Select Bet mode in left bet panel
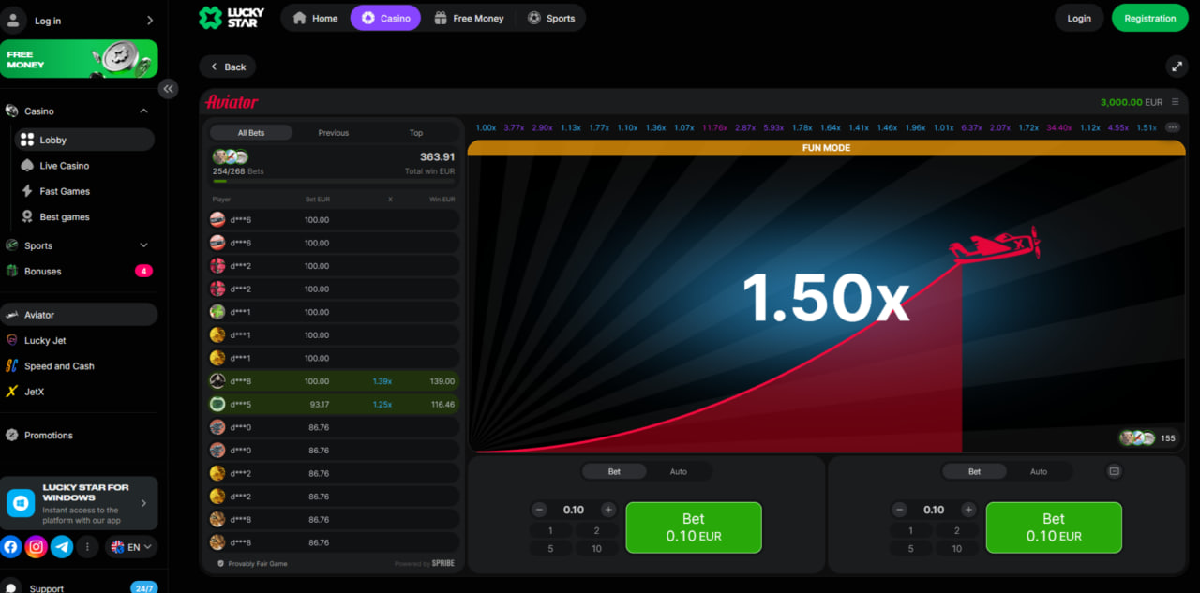Image resolution: width=1200 pixels, height=593 pixels. click(x=614, y=471)
